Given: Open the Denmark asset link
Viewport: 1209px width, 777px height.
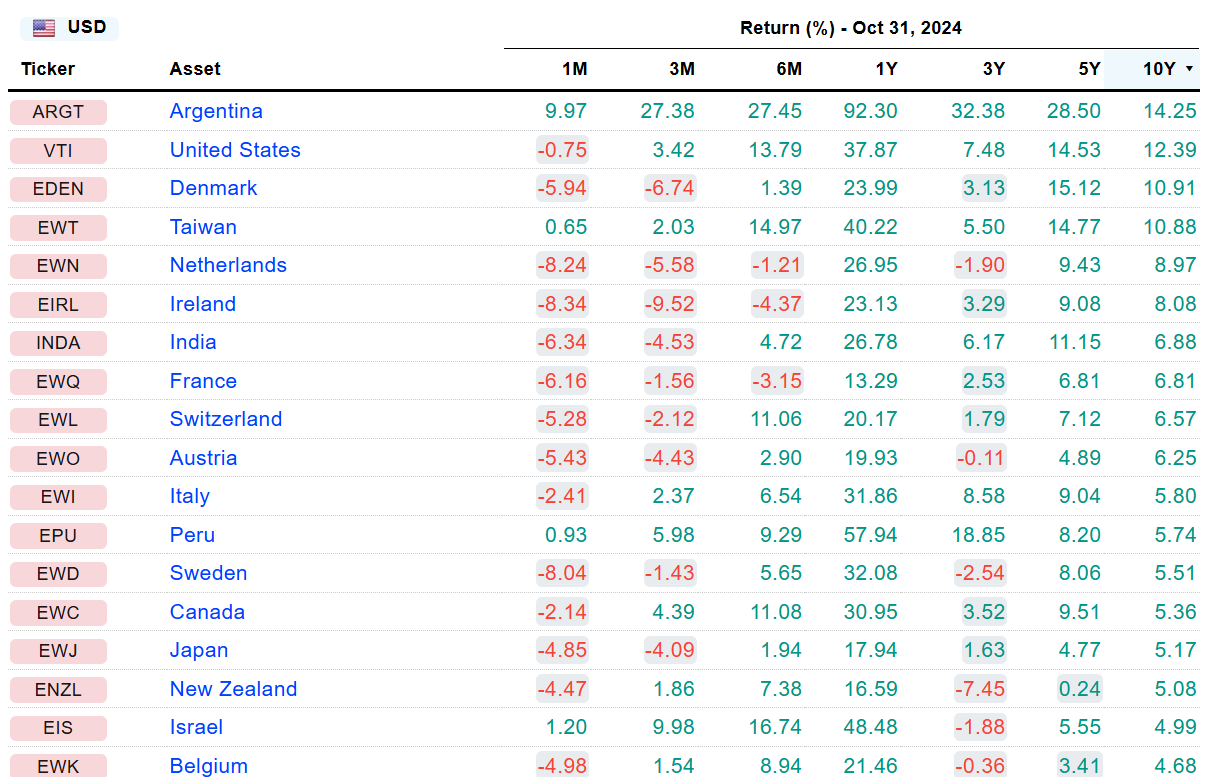Looking at the screenshot, I should click(x=213, y=188).
